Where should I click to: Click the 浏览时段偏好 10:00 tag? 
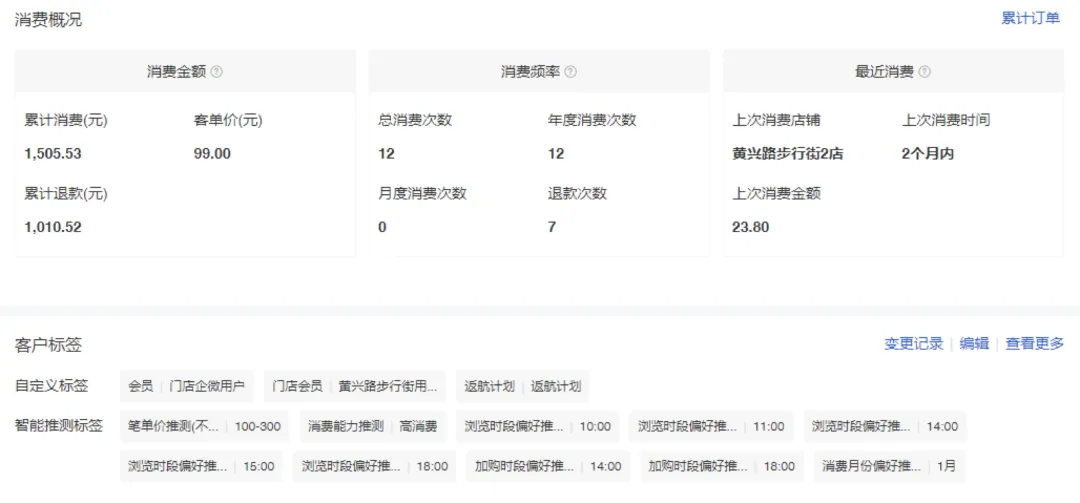pyautogui.click(x=537, y=426)
